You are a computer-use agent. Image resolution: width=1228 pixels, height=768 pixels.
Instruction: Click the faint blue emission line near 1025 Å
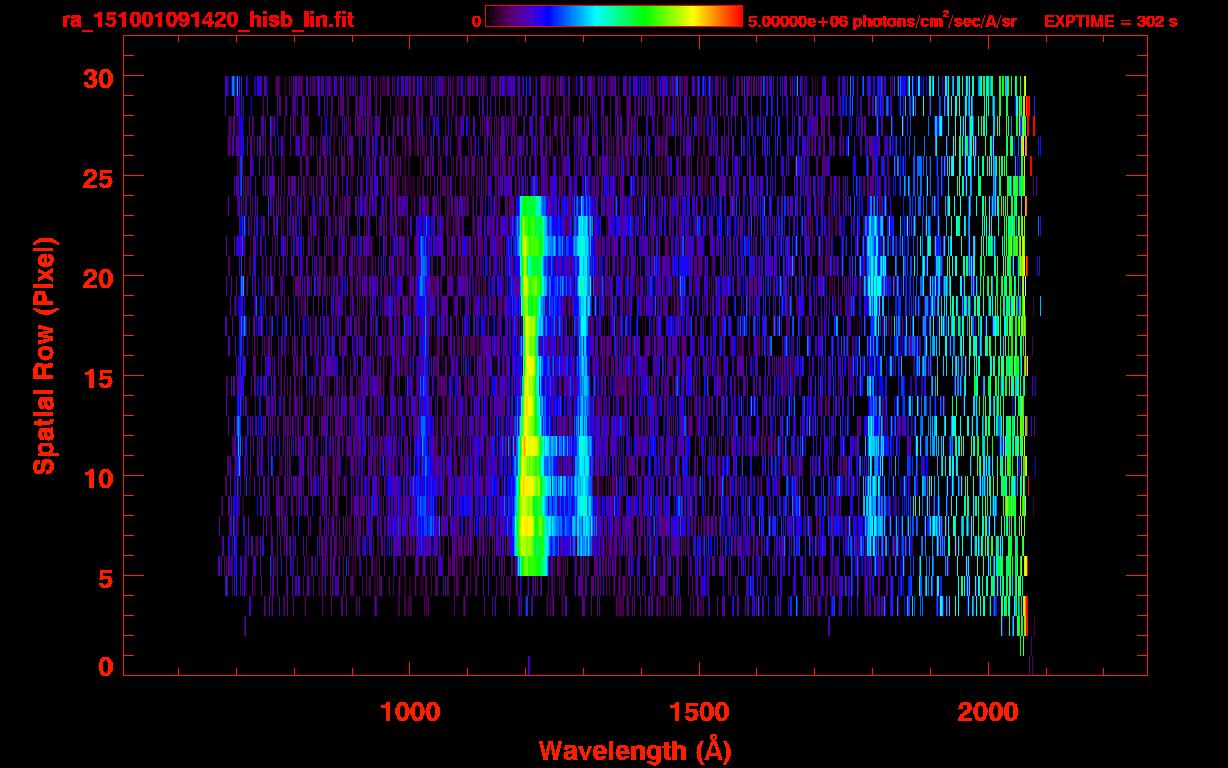423,376
